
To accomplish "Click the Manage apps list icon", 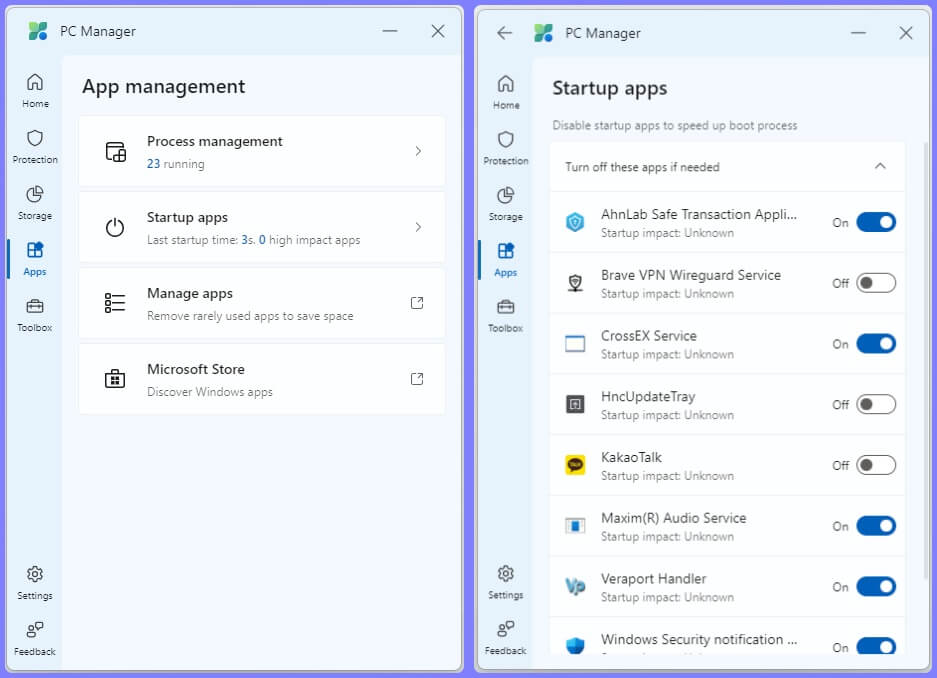I will click(115, 303).
